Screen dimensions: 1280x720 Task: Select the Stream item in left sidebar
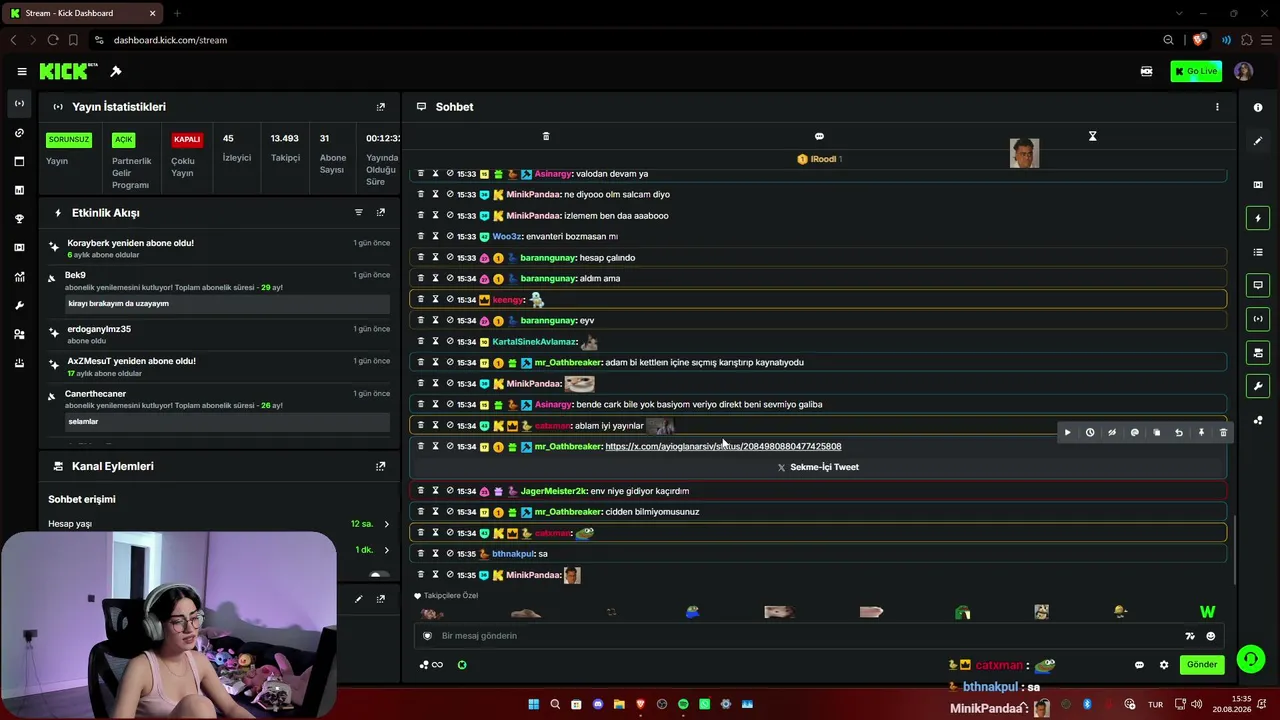coord(19,104)
